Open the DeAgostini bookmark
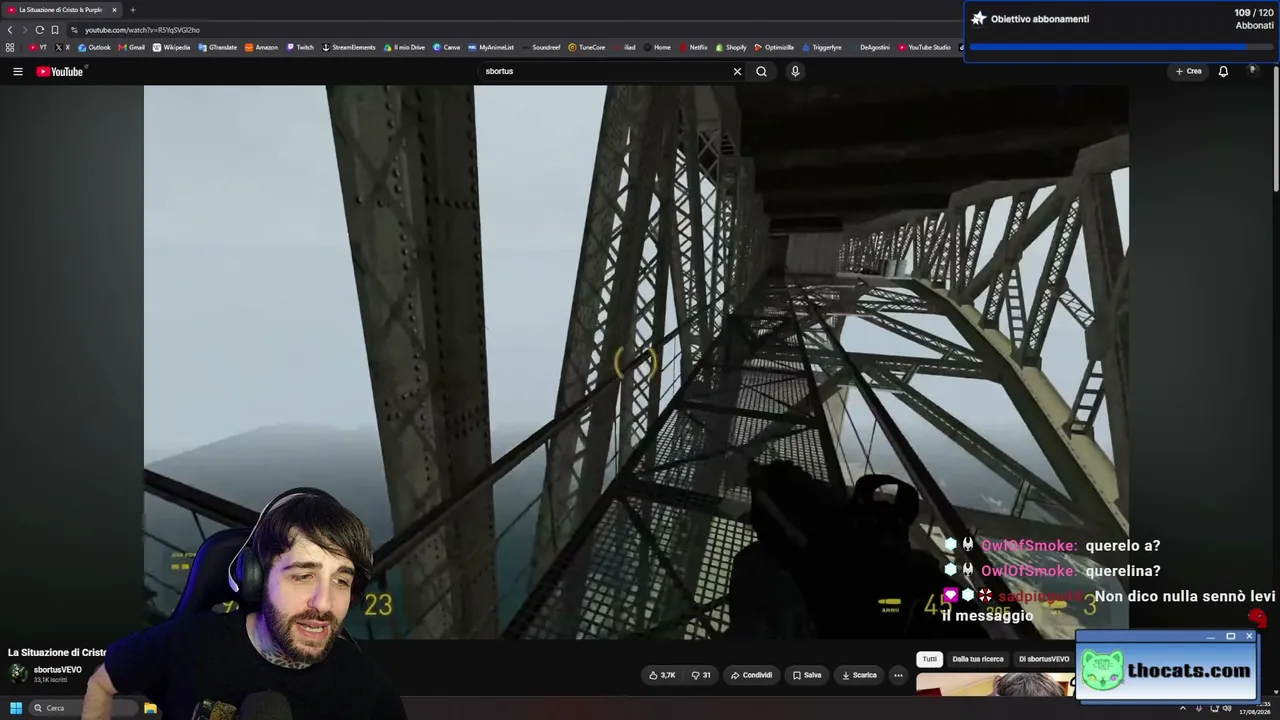This screenshot has height=720, width=1280. tap(870, 47)
